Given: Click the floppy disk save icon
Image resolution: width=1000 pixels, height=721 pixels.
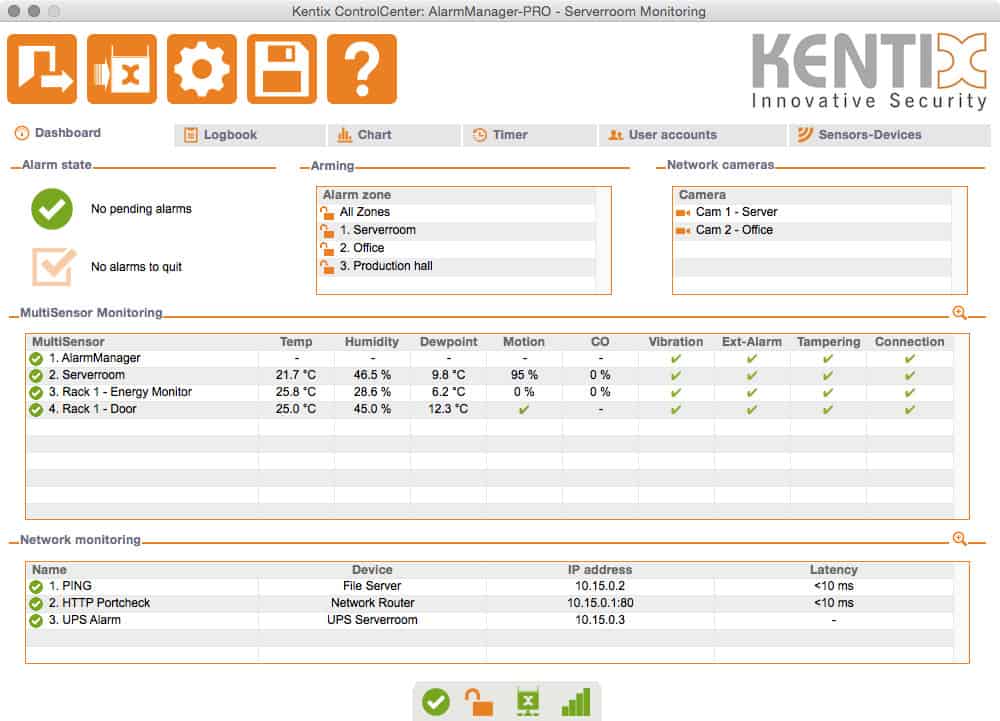Looking at the screenshot, I should point(282,69).
